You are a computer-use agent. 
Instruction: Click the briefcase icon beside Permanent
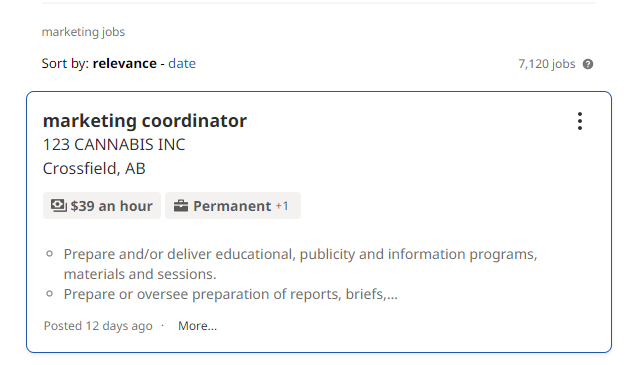(x=181, y=206)
